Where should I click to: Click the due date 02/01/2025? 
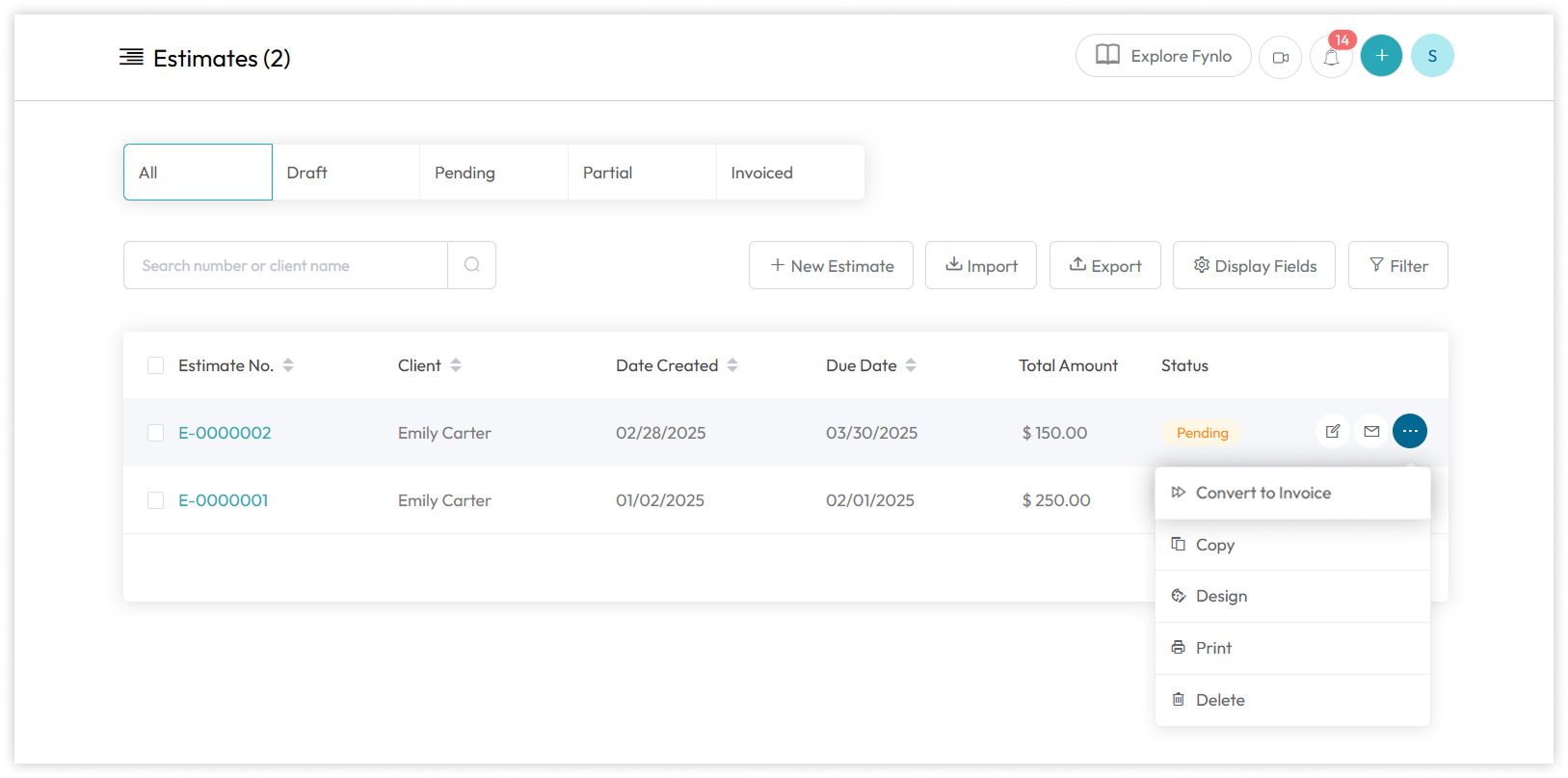870,500
